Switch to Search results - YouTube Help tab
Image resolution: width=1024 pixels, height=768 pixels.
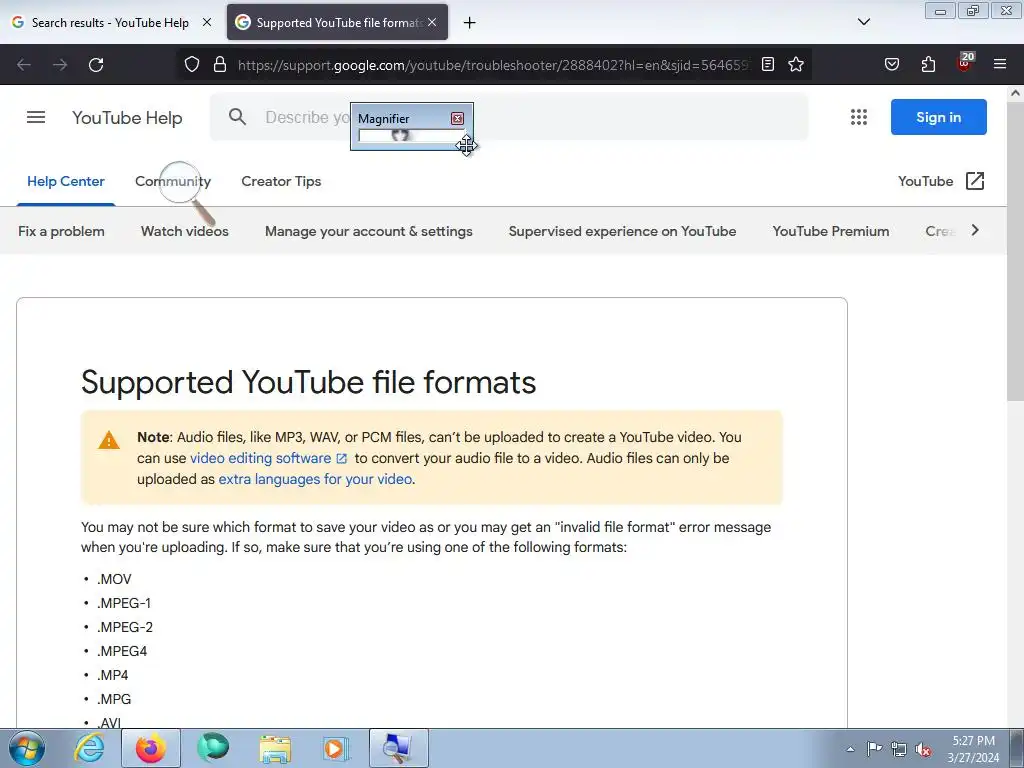click(112, 22)
